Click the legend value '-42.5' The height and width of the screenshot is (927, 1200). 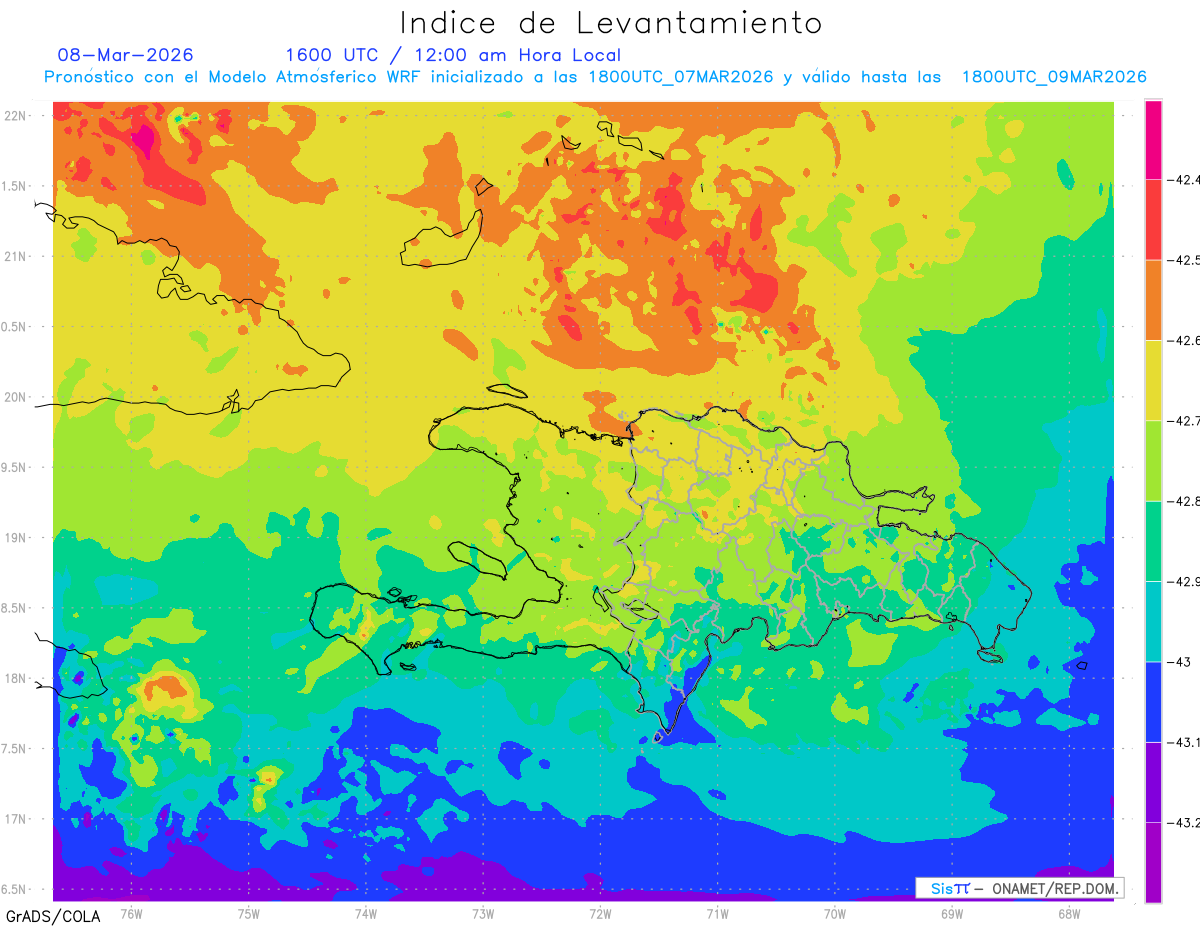pyautogui.click(x=1184, y=260)
